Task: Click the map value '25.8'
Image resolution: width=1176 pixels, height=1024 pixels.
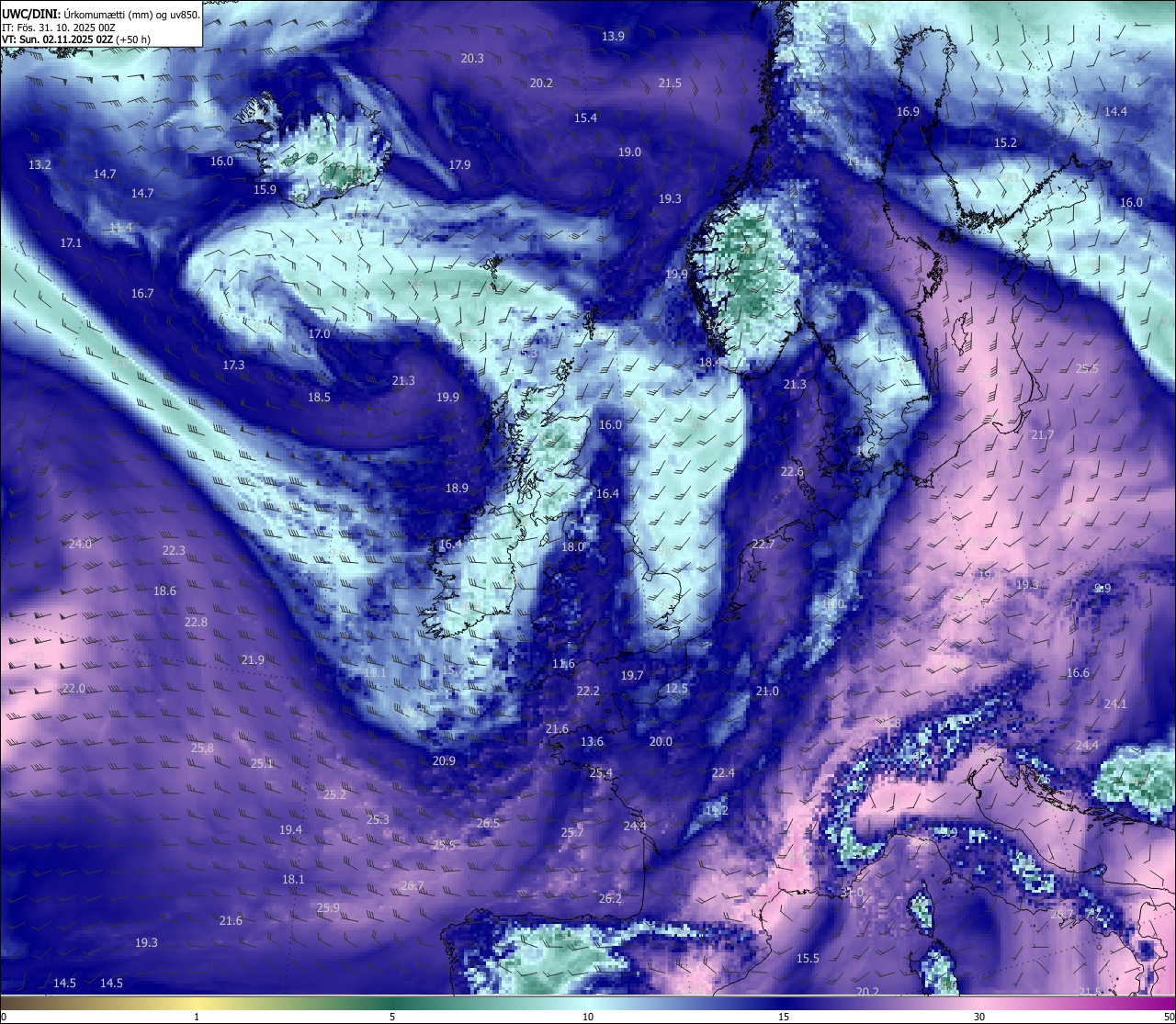Action: pyautogui.click(x=202, y=748)
